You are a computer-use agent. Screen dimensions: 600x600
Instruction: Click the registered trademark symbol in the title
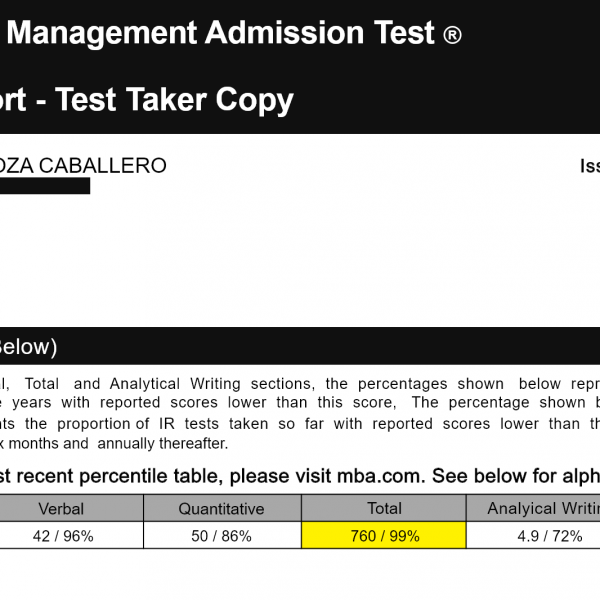(452, 37)
